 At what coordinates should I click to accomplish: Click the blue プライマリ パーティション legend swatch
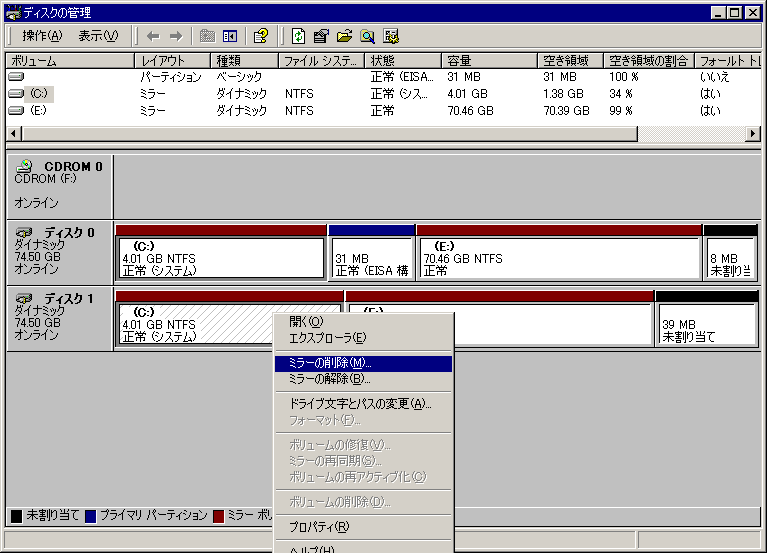coord(91,516)
